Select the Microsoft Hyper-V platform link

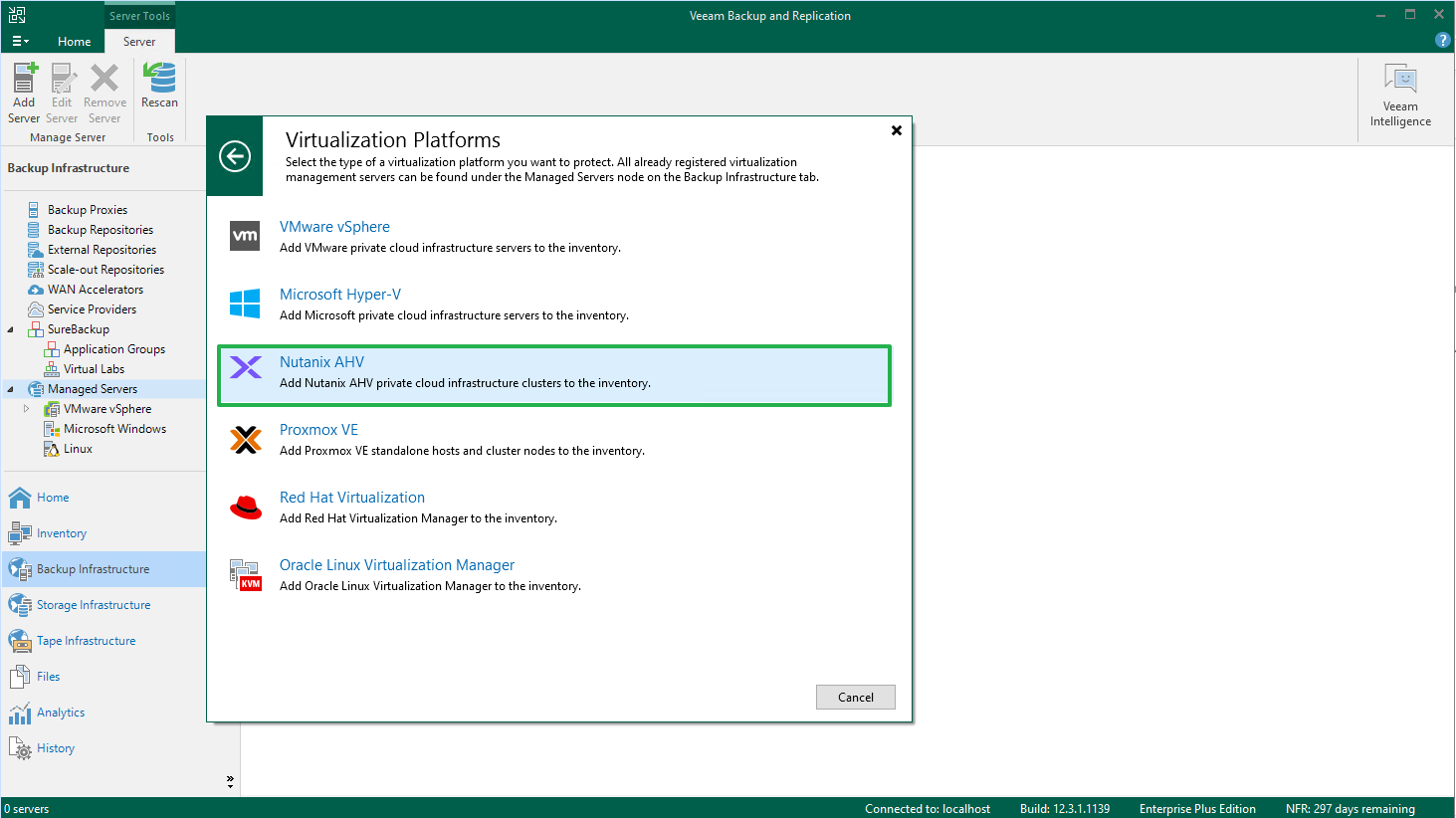tap(340, 295)
